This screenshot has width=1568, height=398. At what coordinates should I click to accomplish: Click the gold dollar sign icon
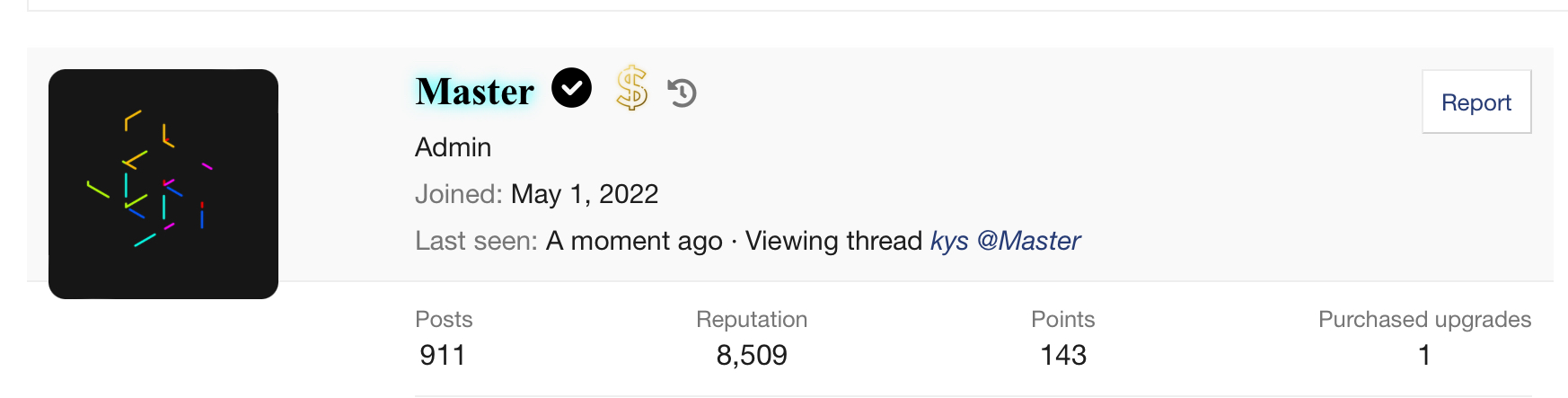pyautogui.click(x=631, y=88)
